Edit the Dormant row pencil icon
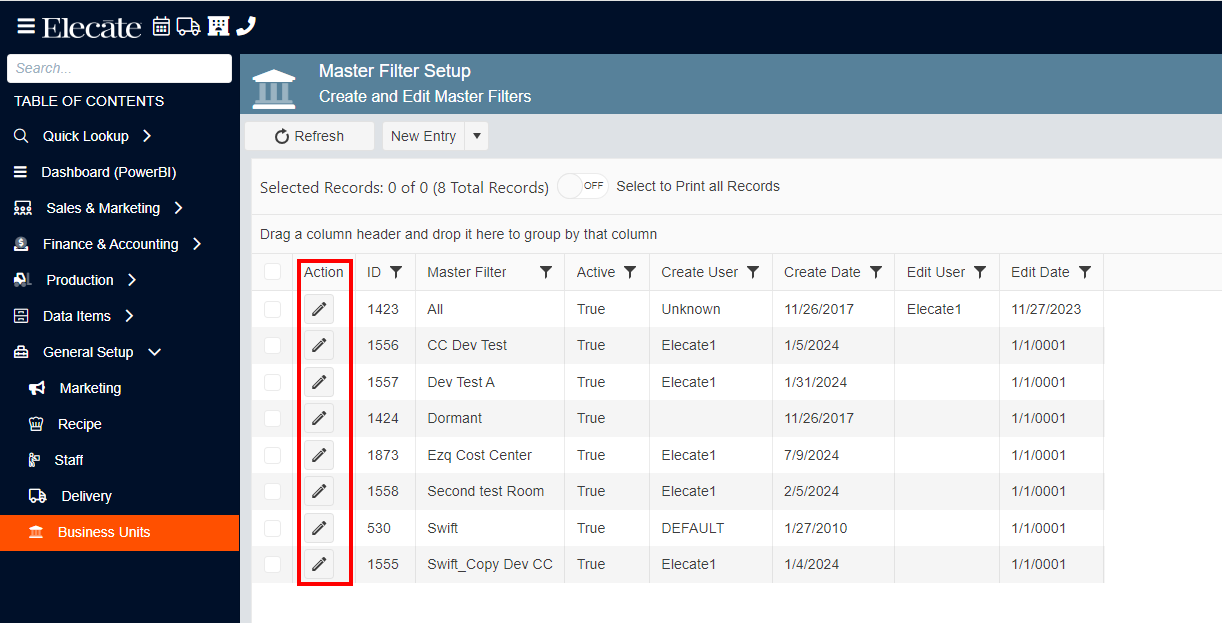Screen dimensions: 1222x623 click(x=319, y=418)
